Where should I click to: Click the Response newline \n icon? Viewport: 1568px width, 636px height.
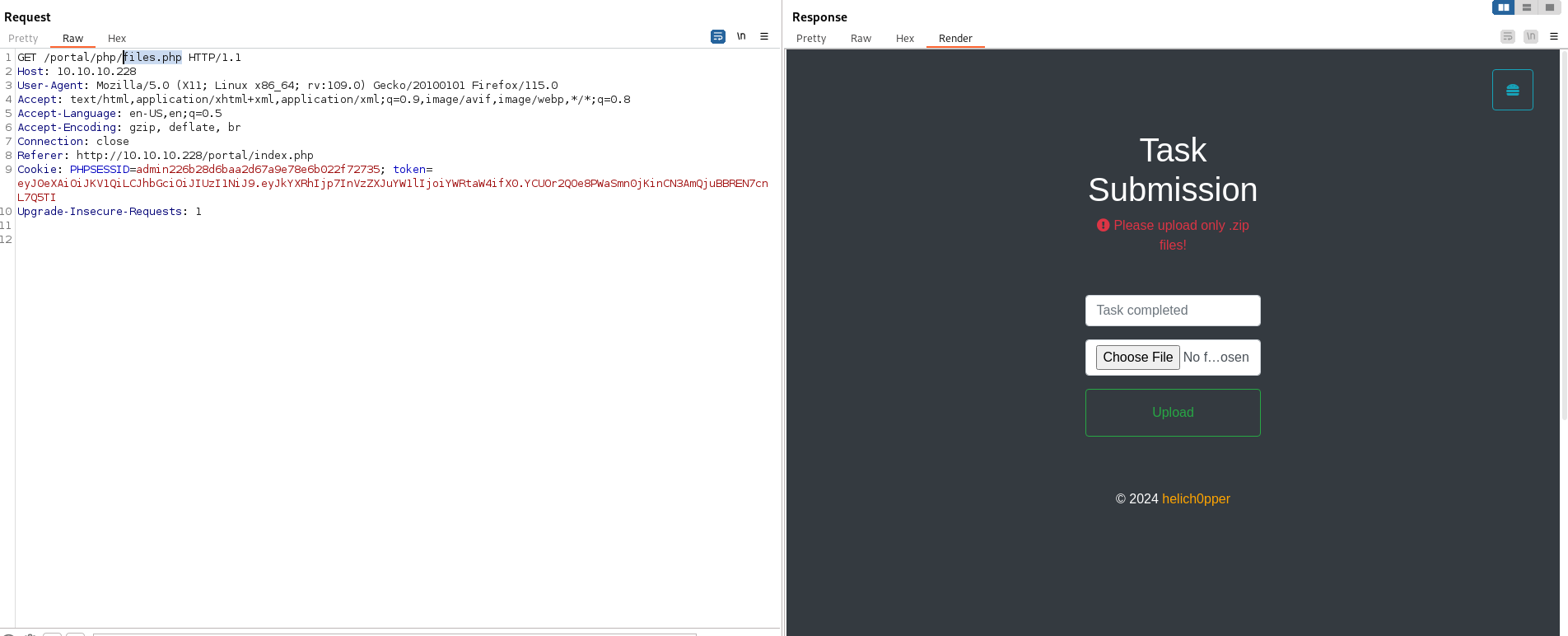1530,36
